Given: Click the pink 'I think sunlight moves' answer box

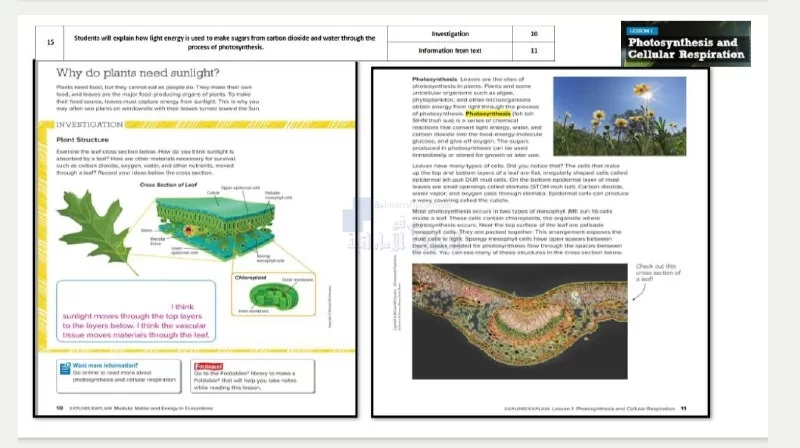Looking at the screenshot, I should (x=136, y=311).
